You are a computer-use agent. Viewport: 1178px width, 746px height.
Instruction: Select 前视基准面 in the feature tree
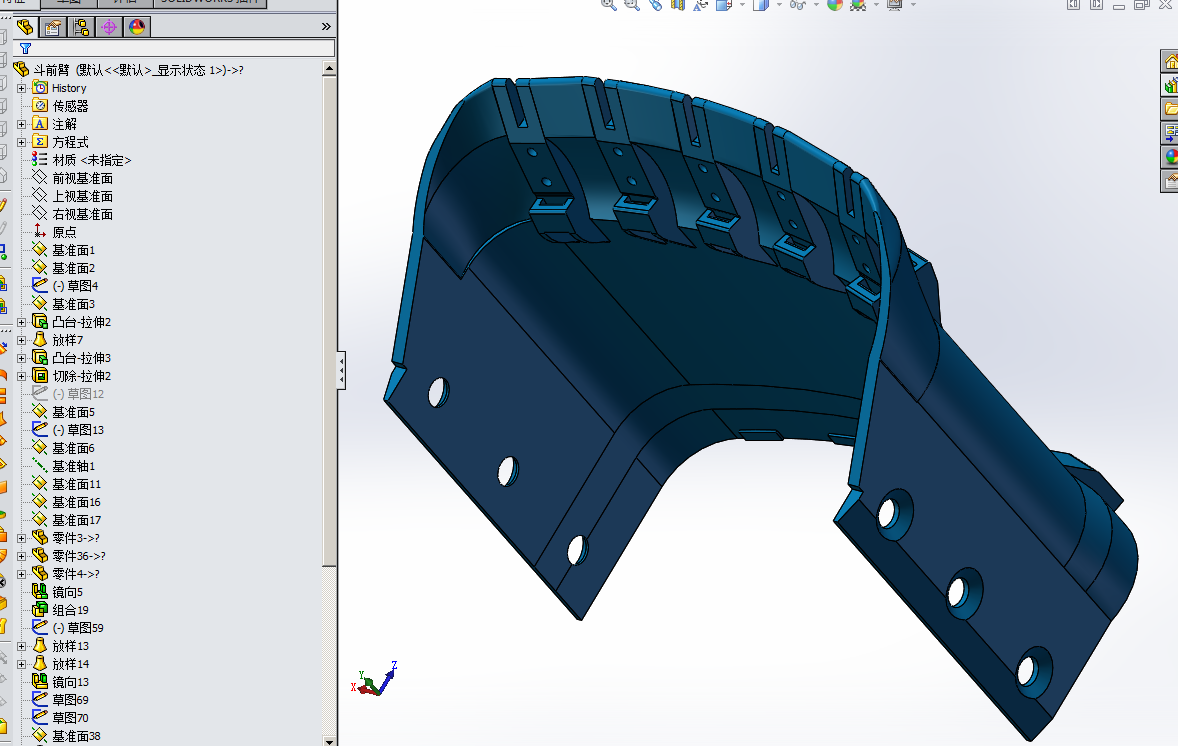point(82,178)
